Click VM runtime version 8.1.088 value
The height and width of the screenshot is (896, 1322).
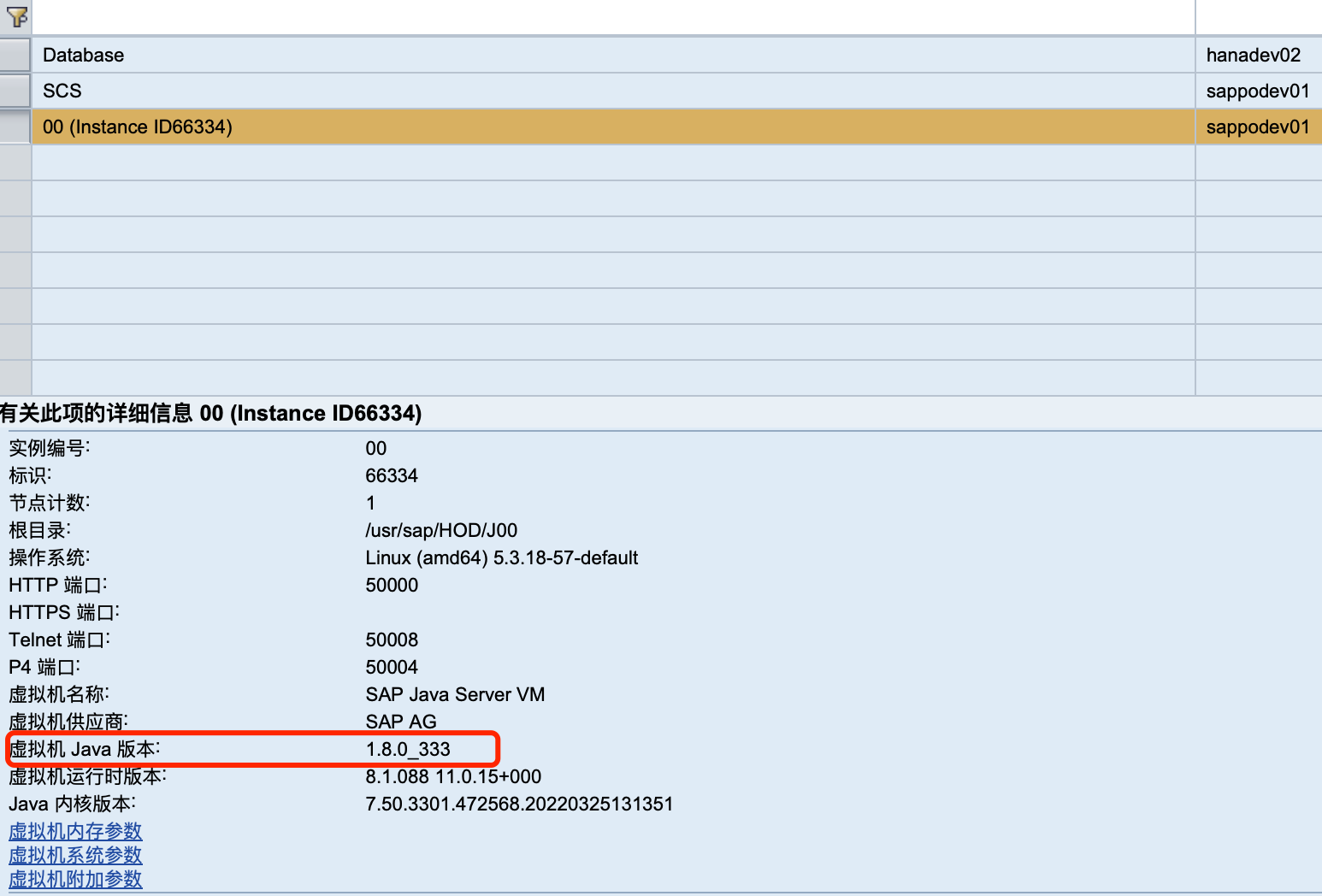pyautogui.click(x=453, y=776)
